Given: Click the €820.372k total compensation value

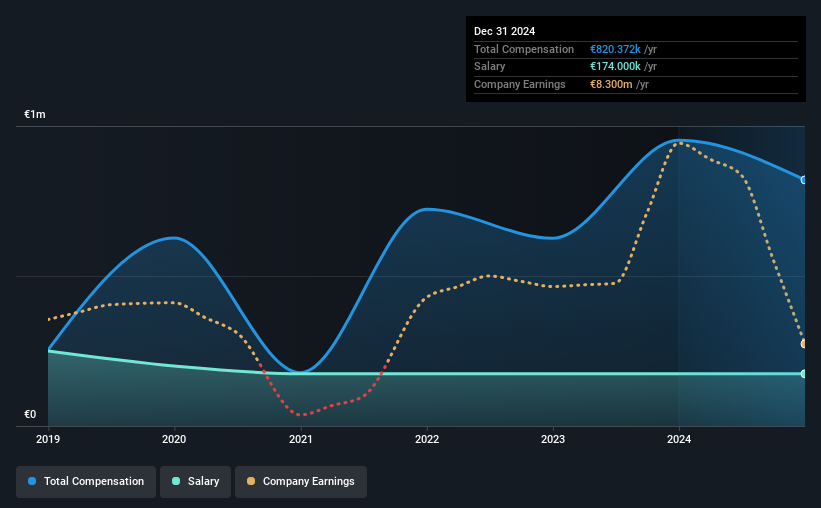Looking at the screenshot, I should (615, 49).
